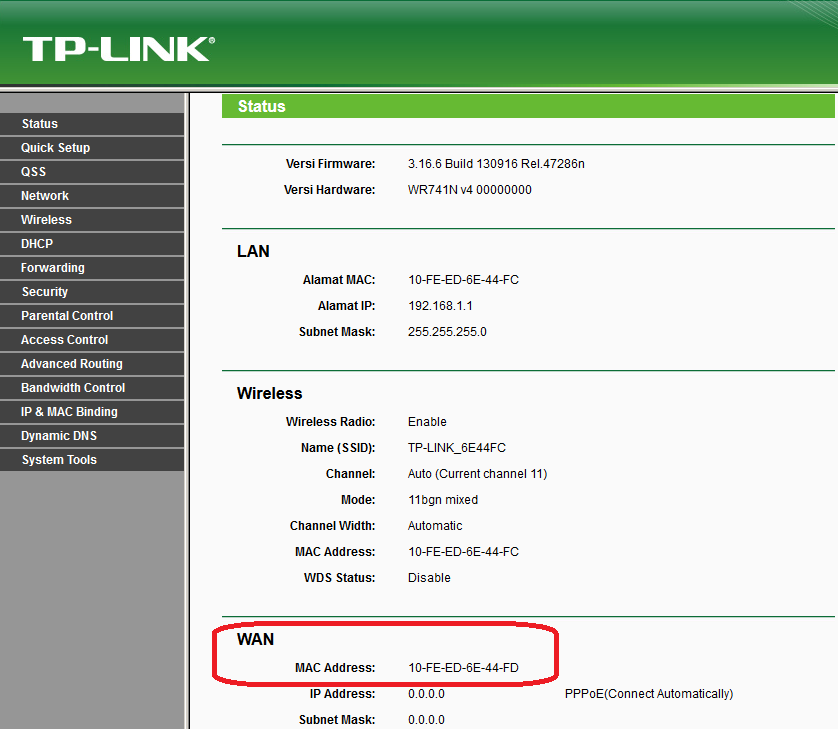The width and height of the screenshot is (838, 729).
Task: Click Channel value Auto (Current channel 11)
Action: 477,474
